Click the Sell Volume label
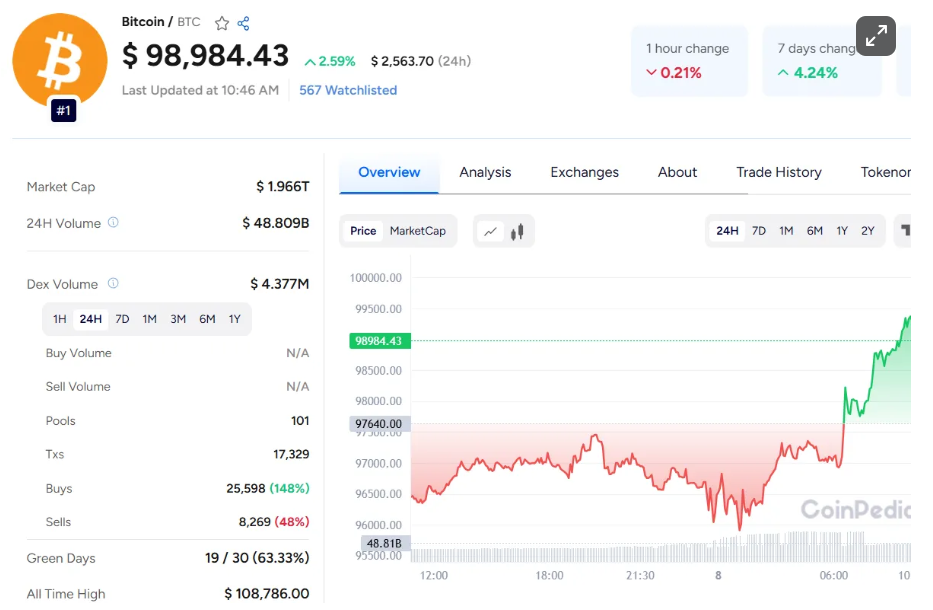The height and width of the screenshot is (610, 933). [78, 387]
